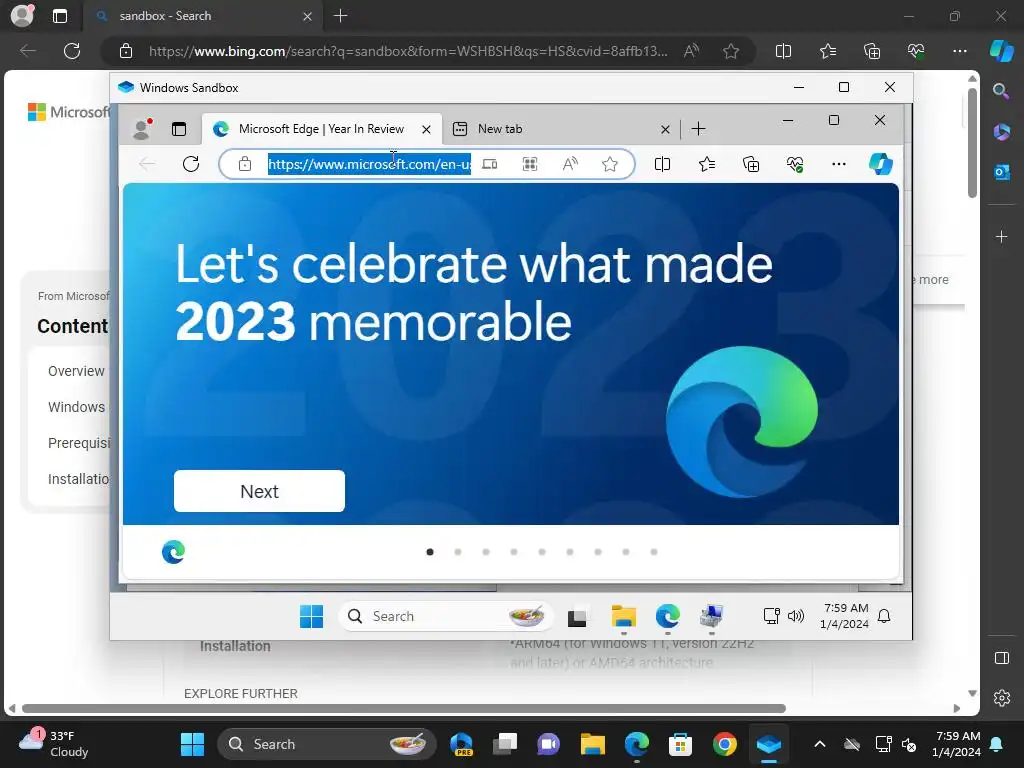Open tab actions menu in Sandbox Edge
This screenshot has height=768, width=1024.
point(179,129)
